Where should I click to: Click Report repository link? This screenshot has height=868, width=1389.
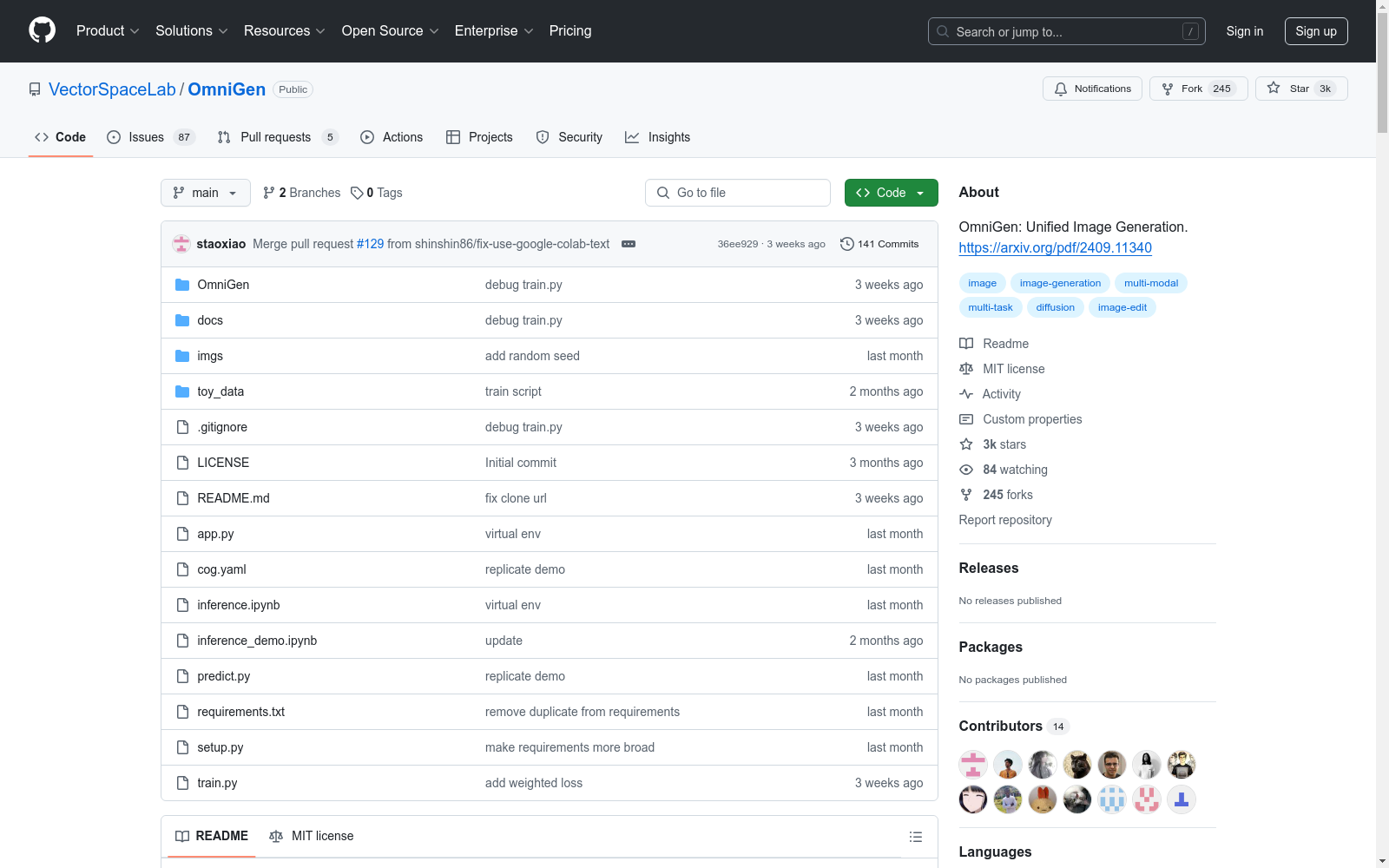tap(1005, 520)
